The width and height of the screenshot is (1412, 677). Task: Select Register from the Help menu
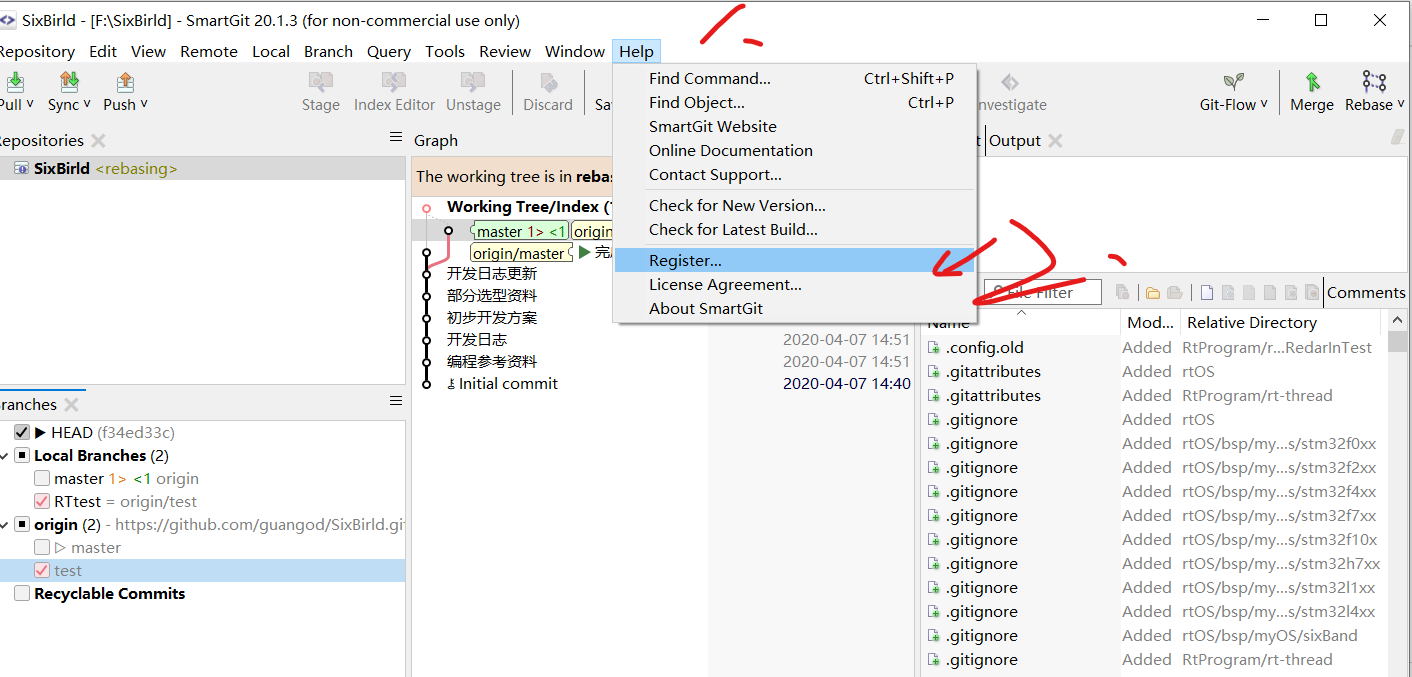pyautogui.click(x=685, y=259)
